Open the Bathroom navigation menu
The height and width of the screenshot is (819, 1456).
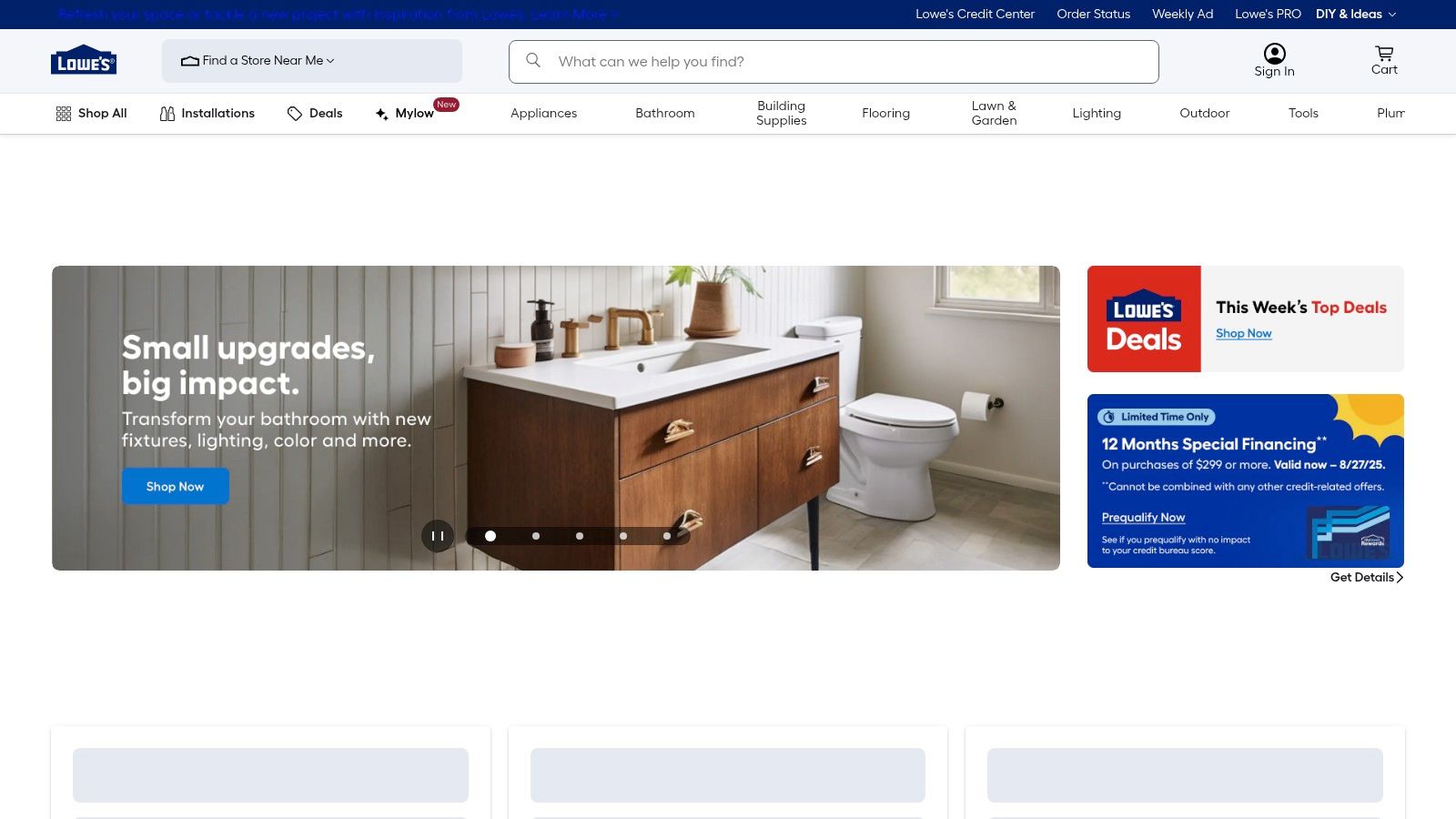(x=664, y=113)
